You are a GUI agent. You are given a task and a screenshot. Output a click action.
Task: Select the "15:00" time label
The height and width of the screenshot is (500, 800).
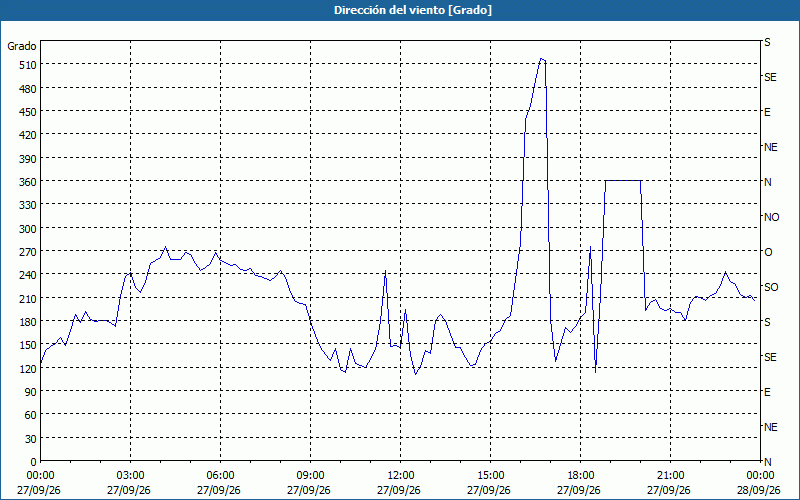[491, 476]
